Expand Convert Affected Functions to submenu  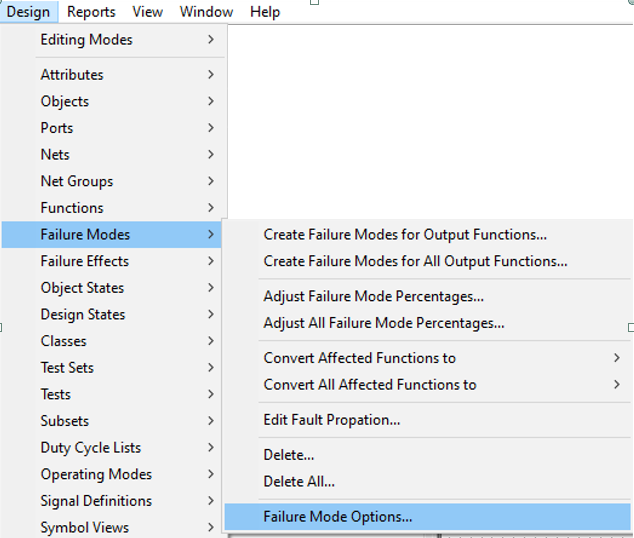click(x=427, y=358)
